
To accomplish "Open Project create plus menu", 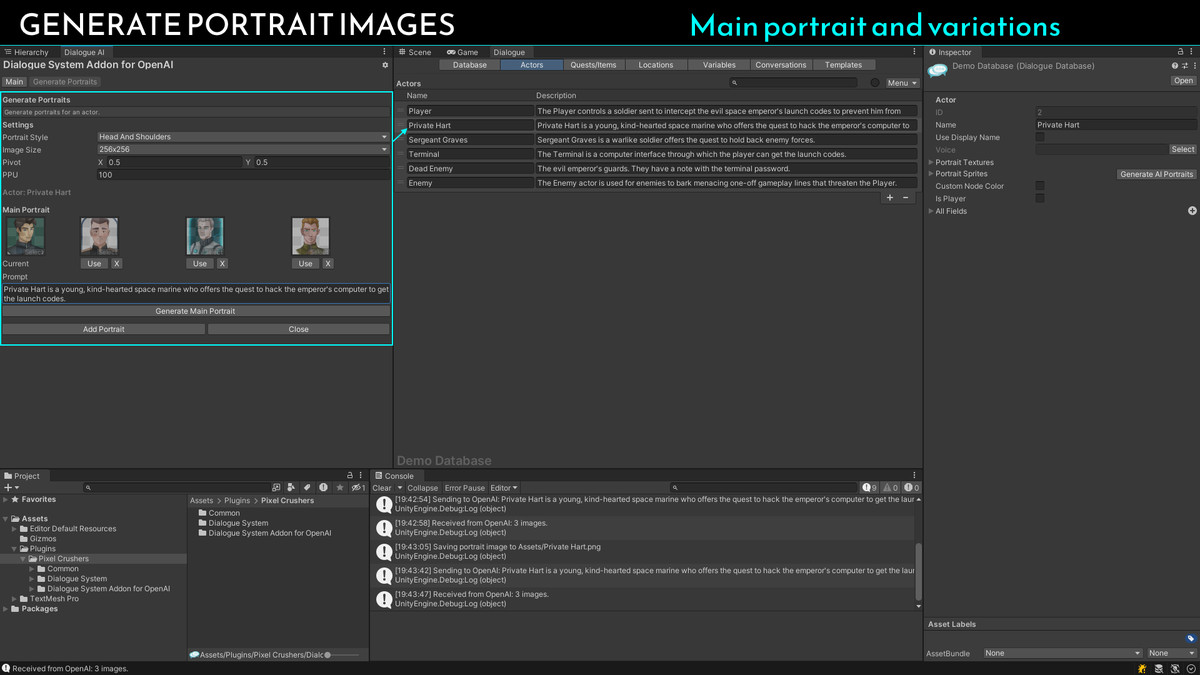I will [11, 488].
